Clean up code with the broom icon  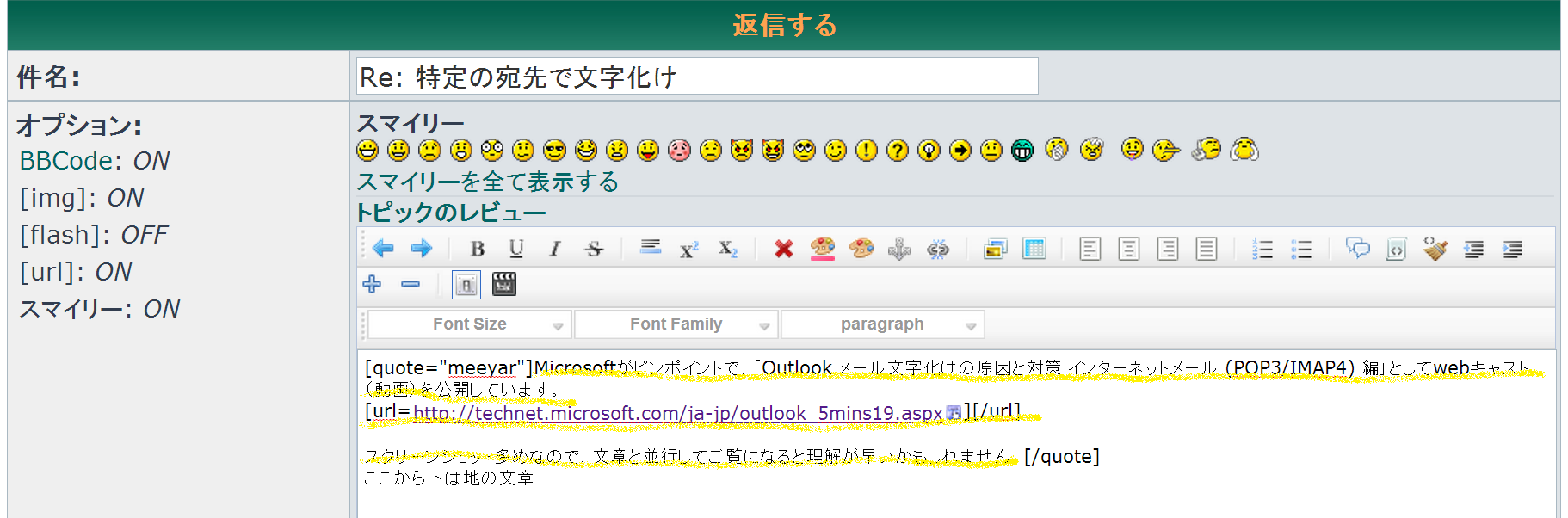point(1435,249)
